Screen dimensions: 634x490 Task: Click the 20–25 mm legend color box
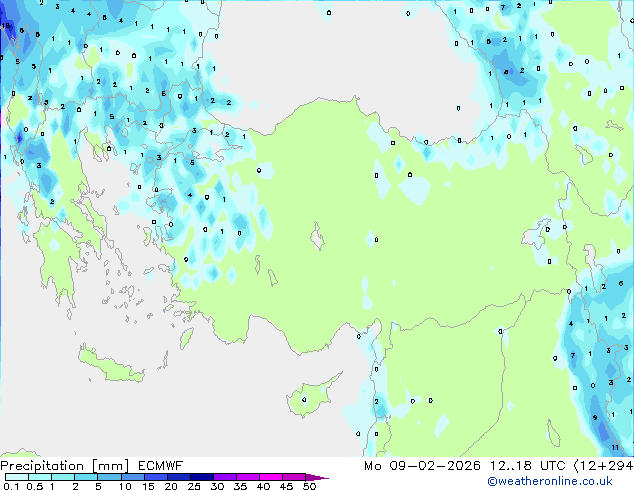point(178,477)
